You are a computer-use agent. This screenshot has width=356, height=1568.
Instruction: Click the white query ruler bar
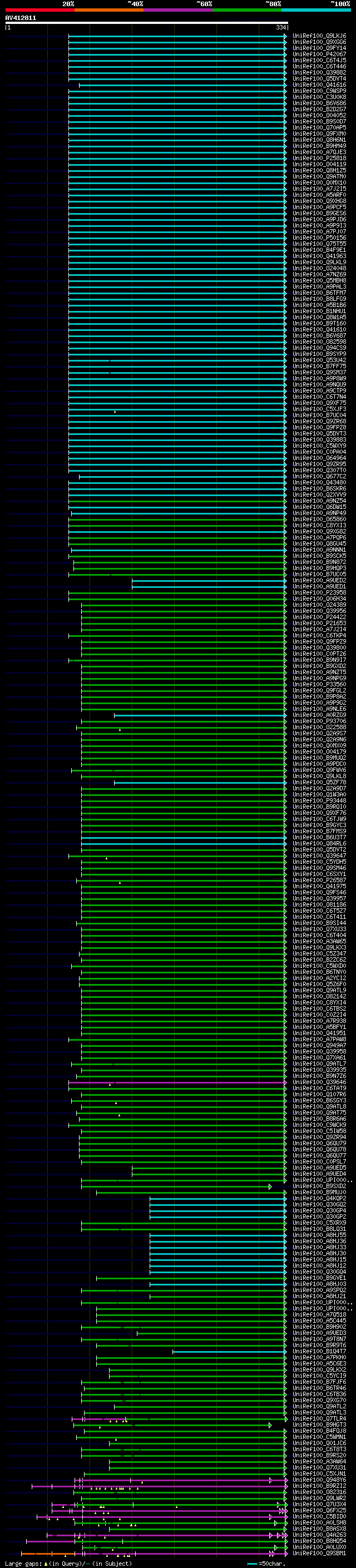147,22
